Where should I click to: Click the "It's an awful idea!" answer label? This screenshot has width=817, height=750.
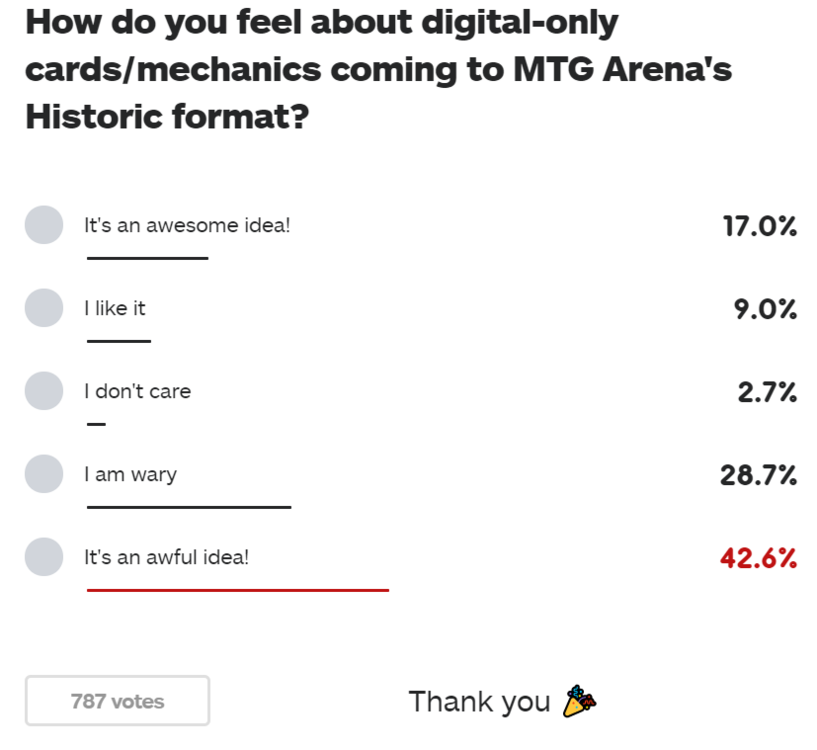(x=166, y=557)
